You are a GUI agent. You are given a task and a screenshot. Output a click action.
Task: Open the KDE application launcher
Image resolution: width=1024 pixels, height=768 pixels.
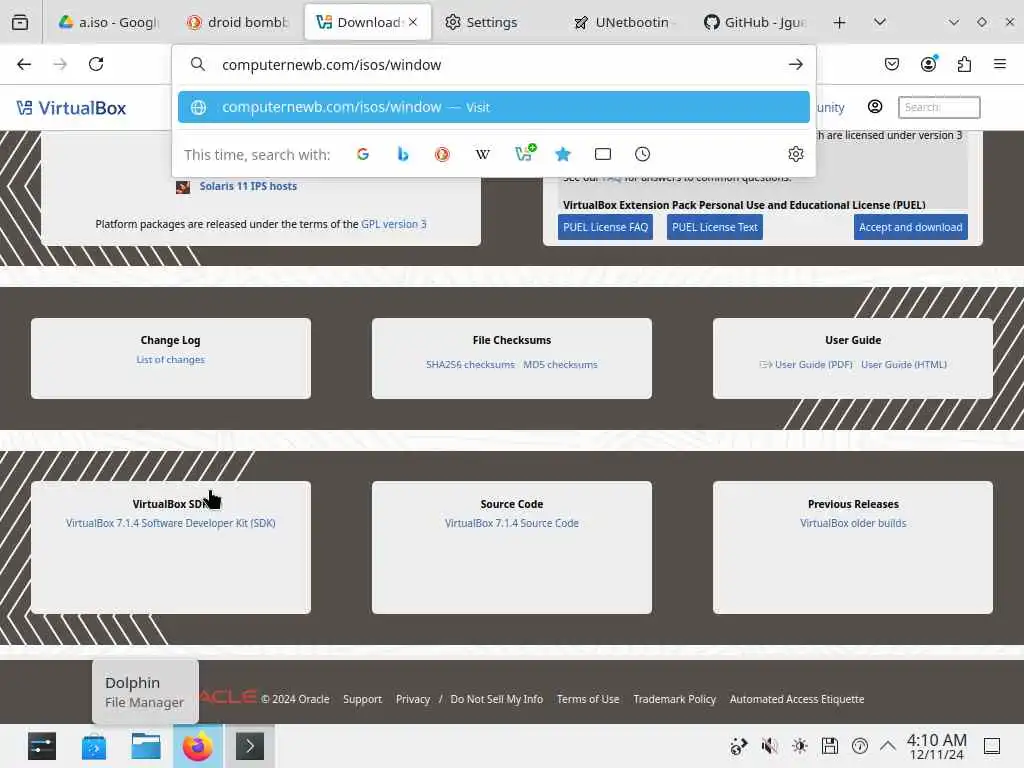(42, 746)
